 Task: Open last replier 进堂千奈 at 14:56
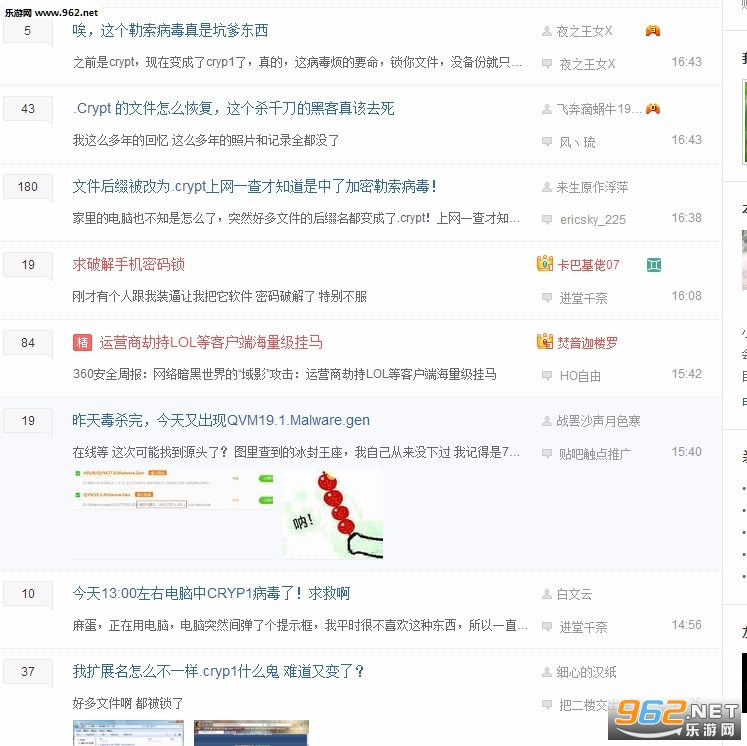point(583,627)
